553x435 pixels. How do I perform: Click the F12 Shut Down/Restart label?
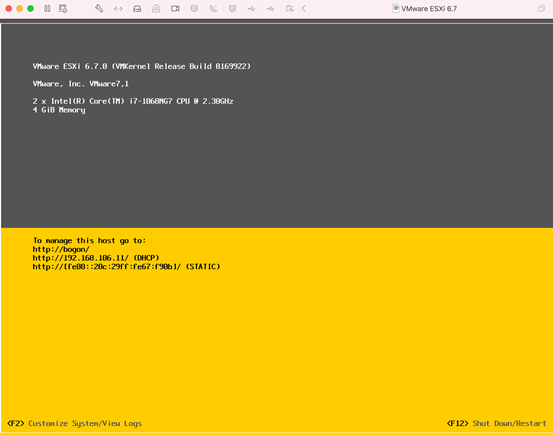click(497, 423)
